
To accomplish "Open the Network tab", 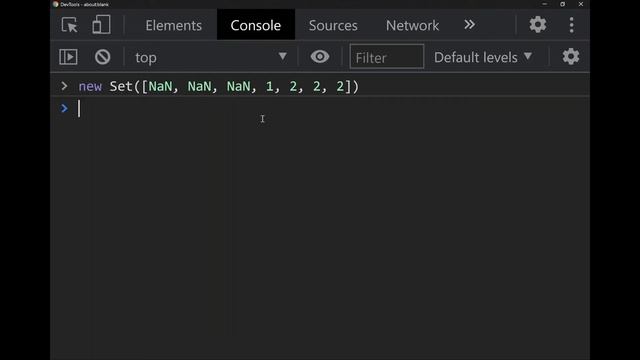I will pos(412,25).
